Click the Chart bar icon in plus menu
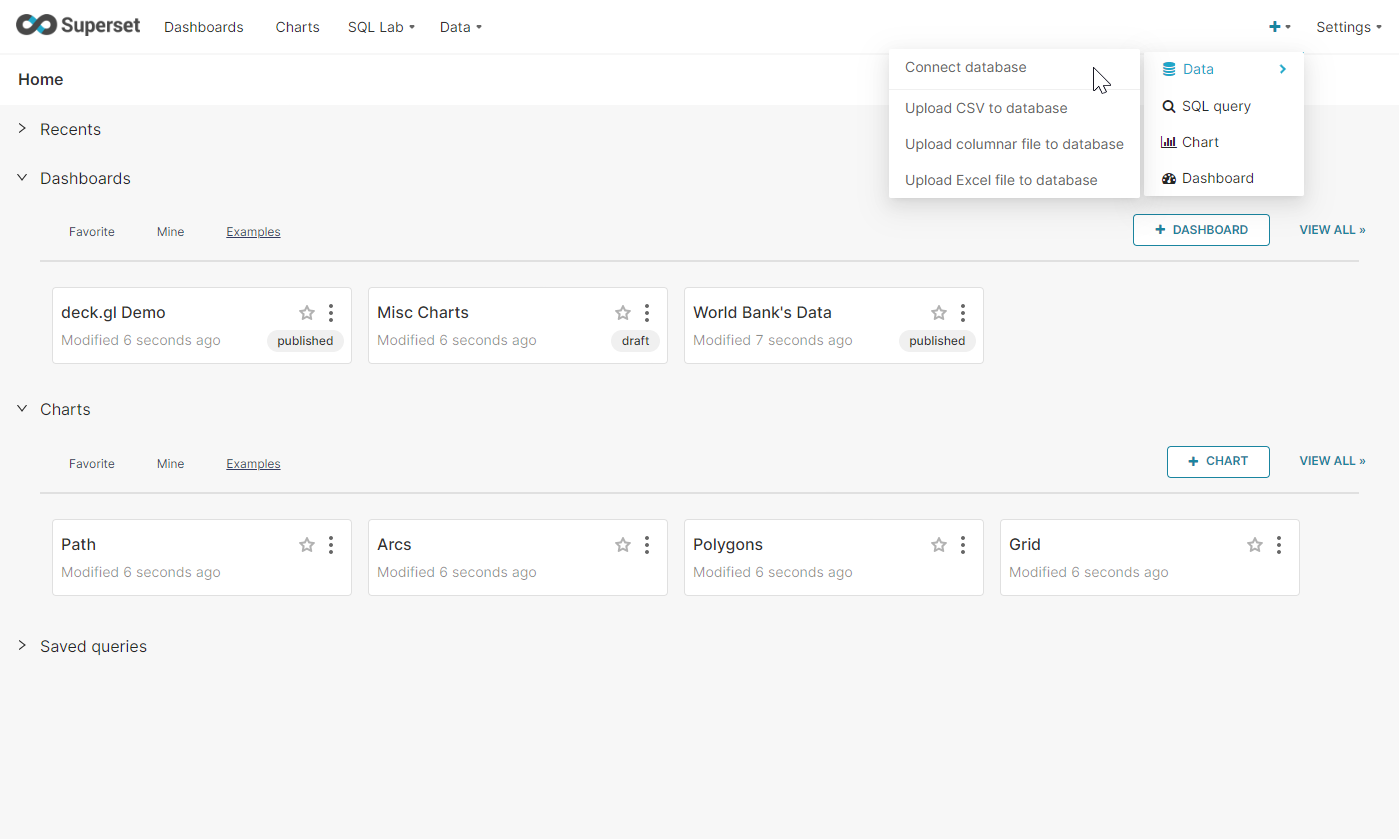 pyautogui.click(x=1168, y=143)
